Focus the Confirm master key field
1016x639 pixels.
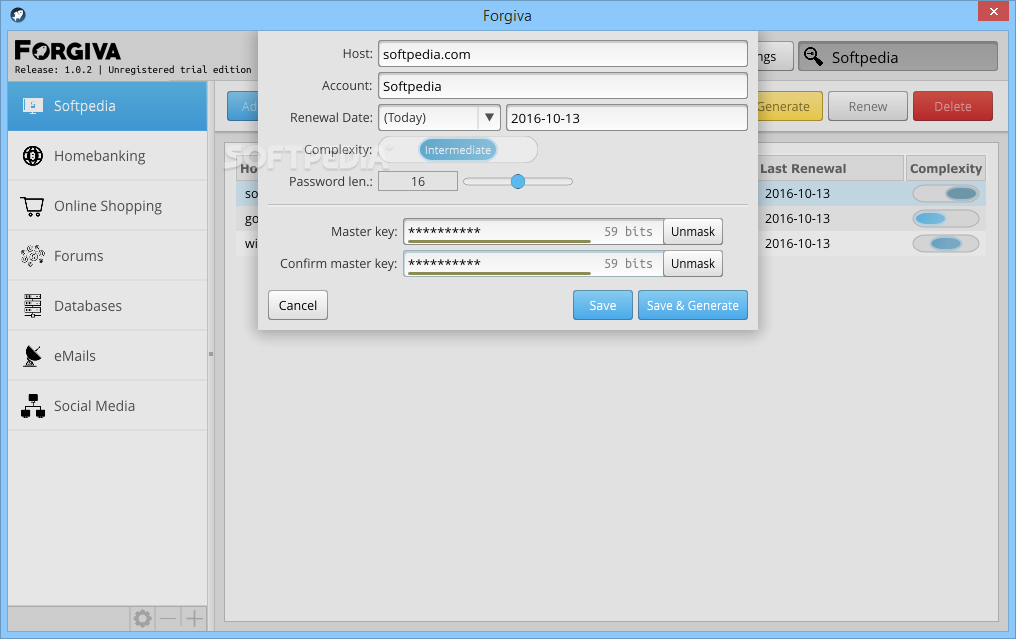tap(533, 264)
